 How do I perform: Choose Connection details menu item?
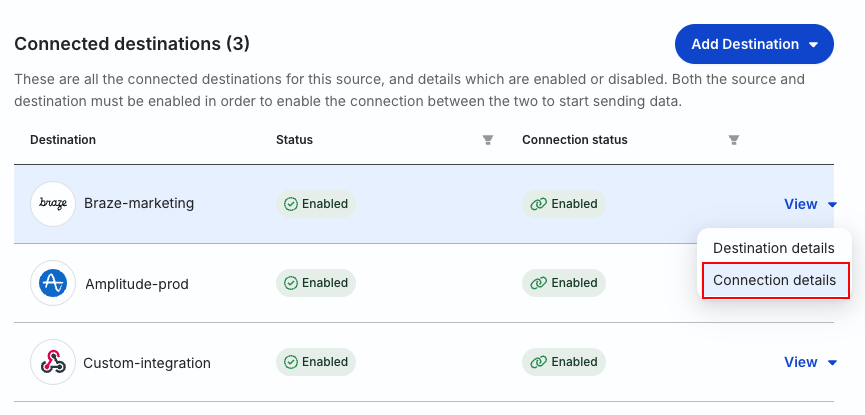tap(775, 280)
